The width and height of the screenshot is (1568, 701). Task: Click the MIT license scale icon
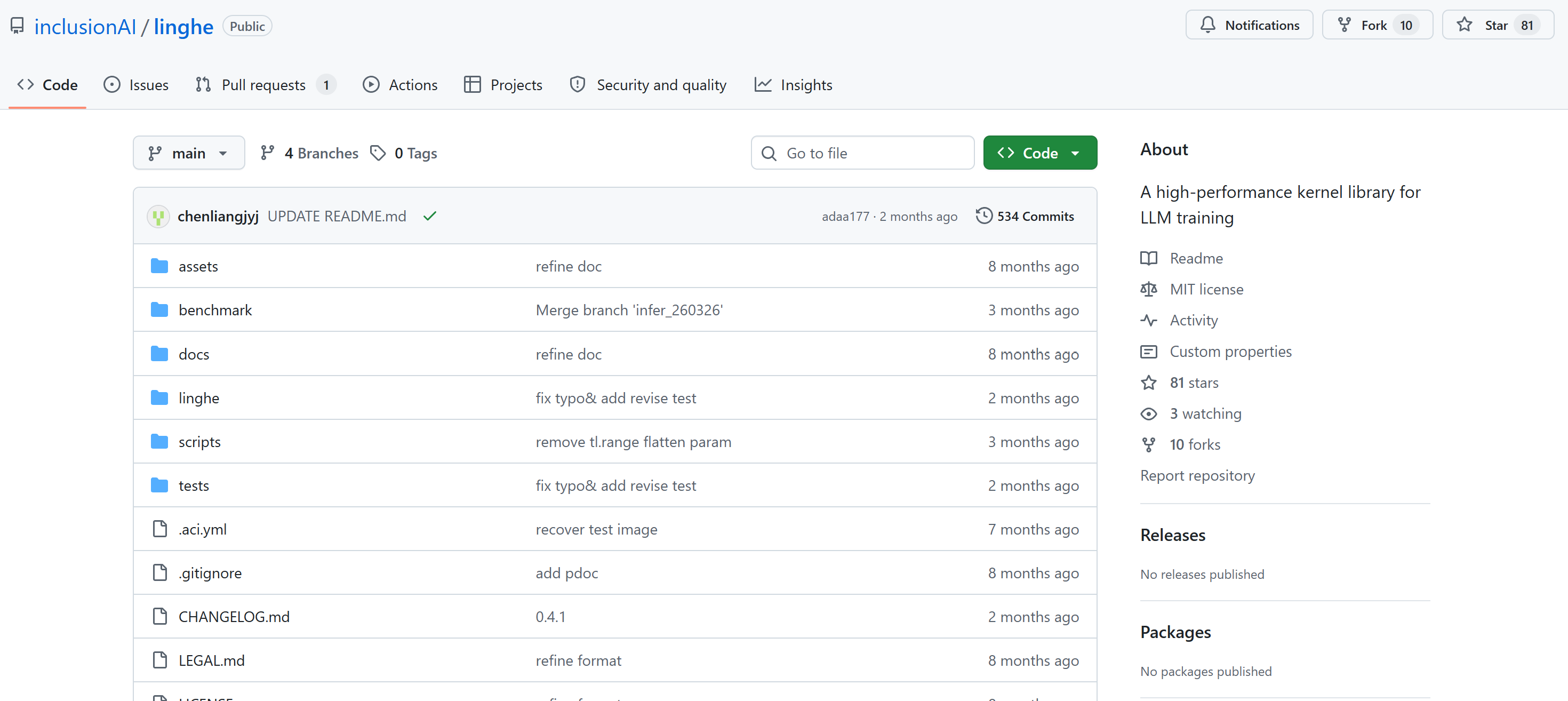coord(1149,289)
